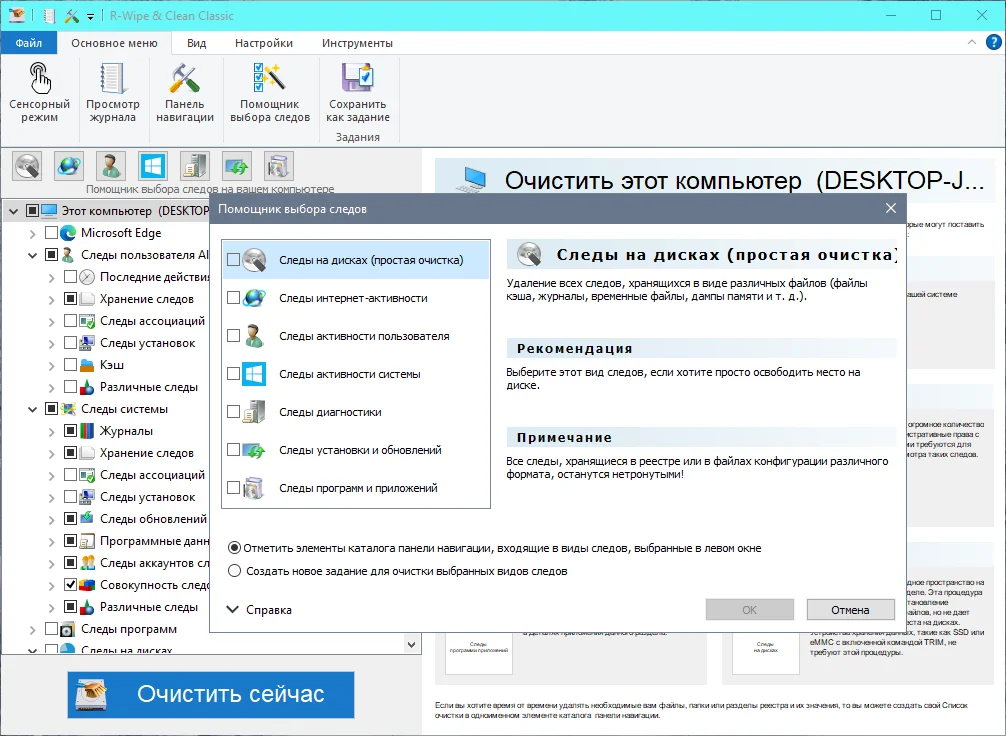
Task: Click the Следы программ приложений thumbnail in background
Action: (x=479, y=651)
